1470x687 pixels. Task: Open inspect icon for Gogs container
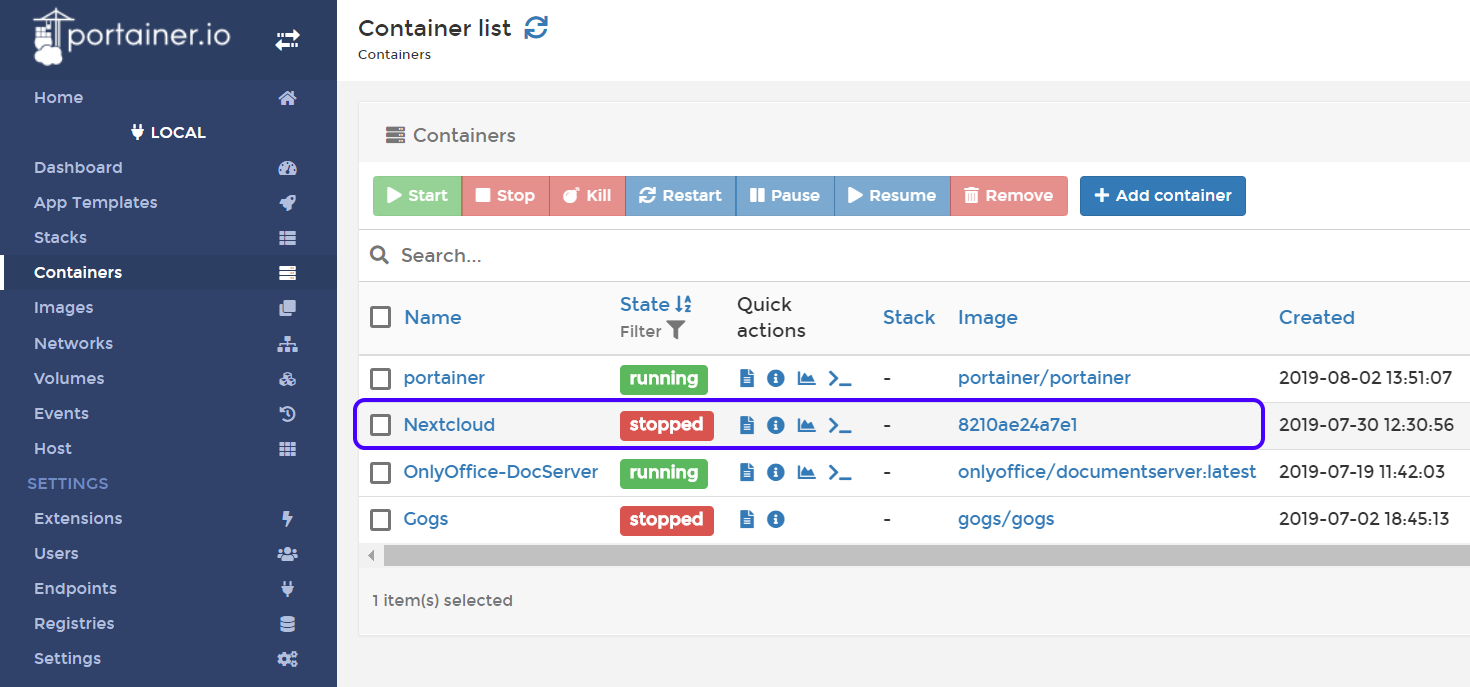(775, 519)
